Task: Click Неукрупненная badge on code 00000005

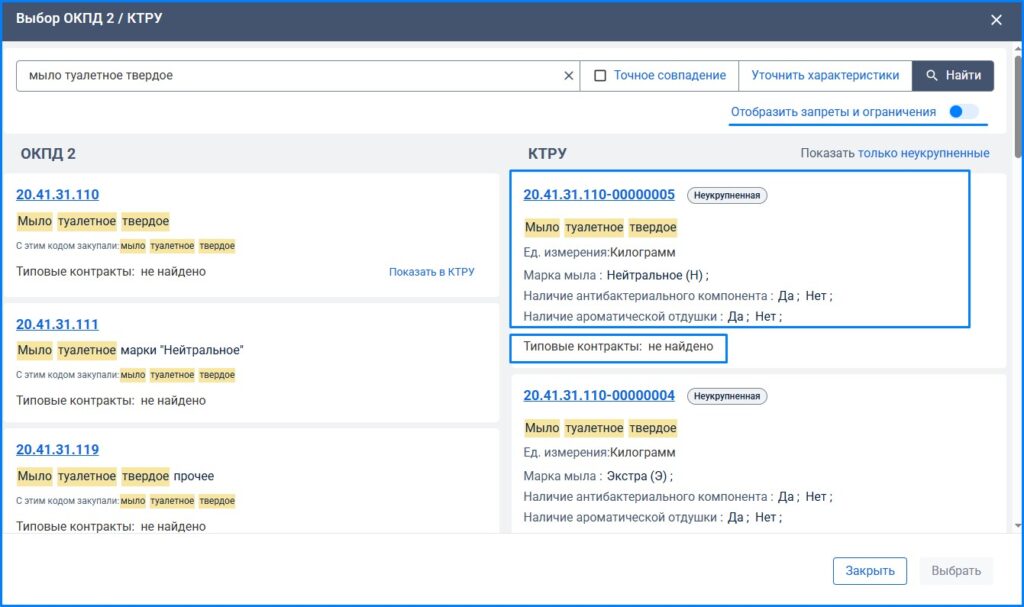Action: coord(727,195)
